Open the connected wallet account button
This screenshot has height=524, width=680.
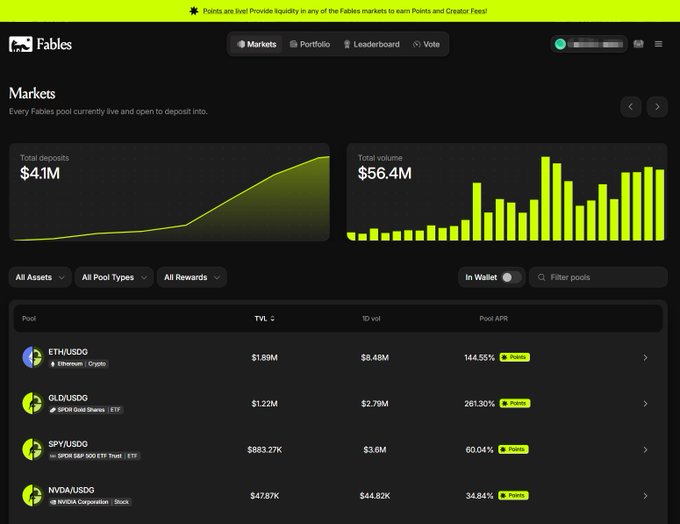tap(589, 44)
